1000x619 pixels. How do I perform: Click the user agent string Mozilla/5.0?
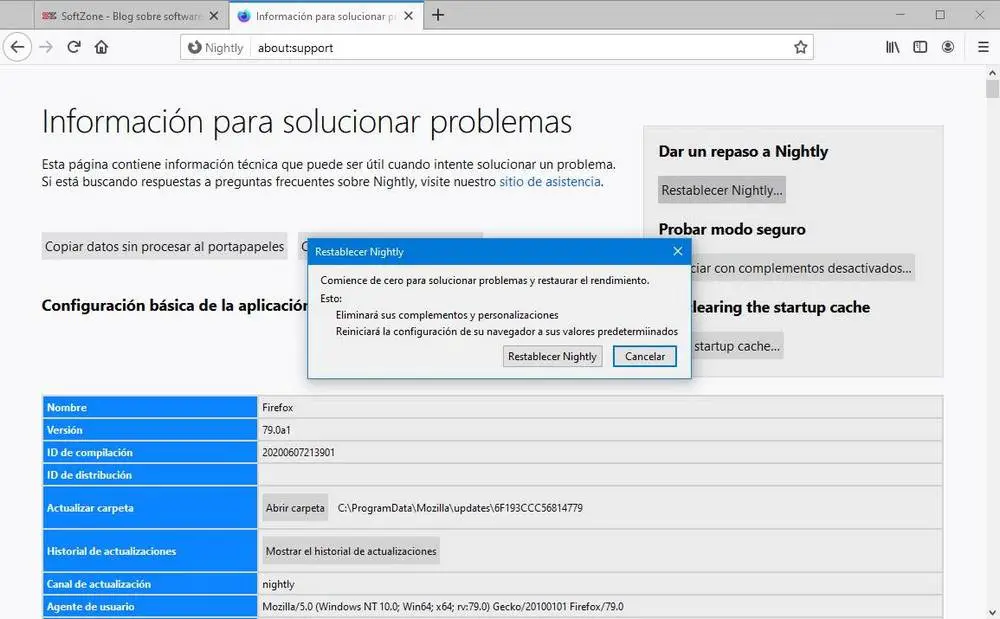(443, 606)
